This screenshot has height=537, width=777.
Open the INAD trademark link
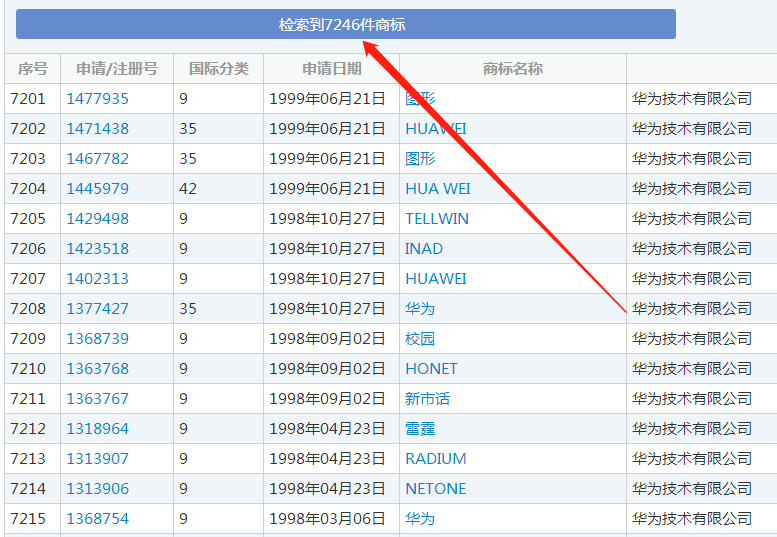[x=424, y=249]
